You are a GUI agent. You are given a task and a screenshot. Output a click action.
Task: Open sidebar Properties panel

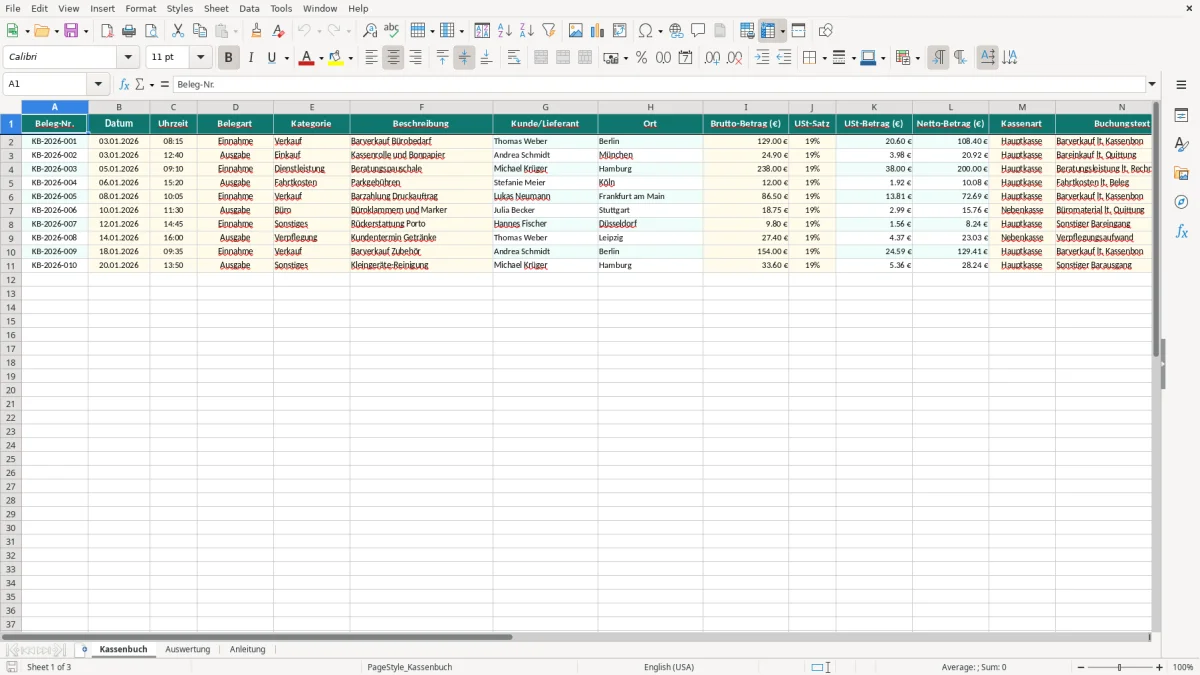point(1181,116)
